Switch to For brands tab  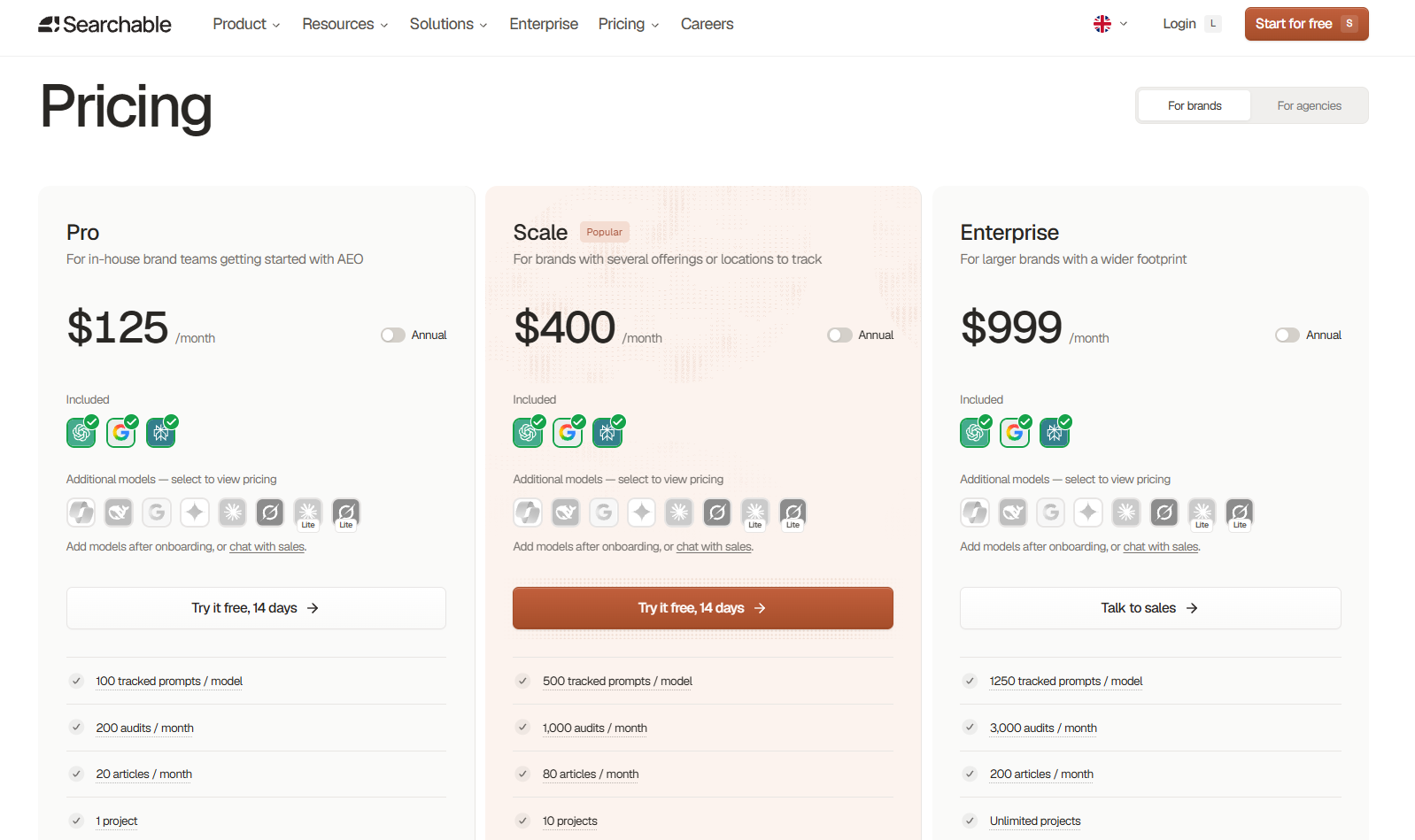(1195, 105)
